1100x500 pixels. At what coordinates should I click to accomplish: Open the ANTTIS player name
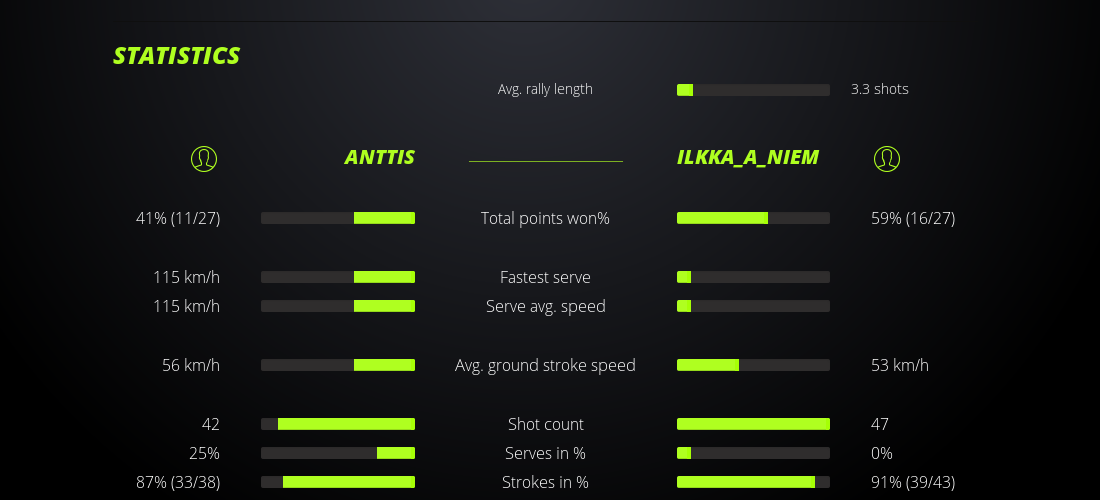379,157
